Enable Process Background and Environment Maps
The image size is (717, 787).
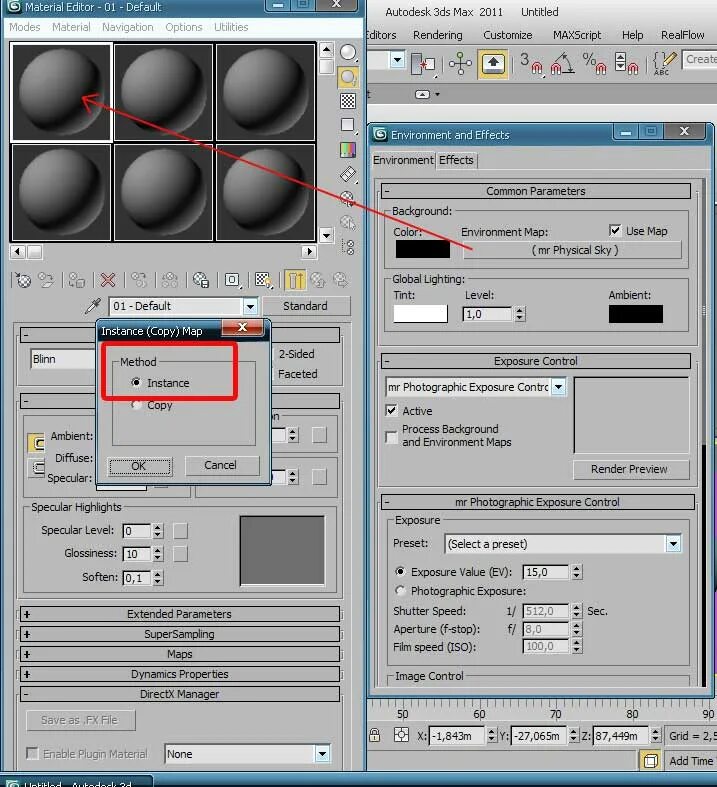(x=391, y=436)
